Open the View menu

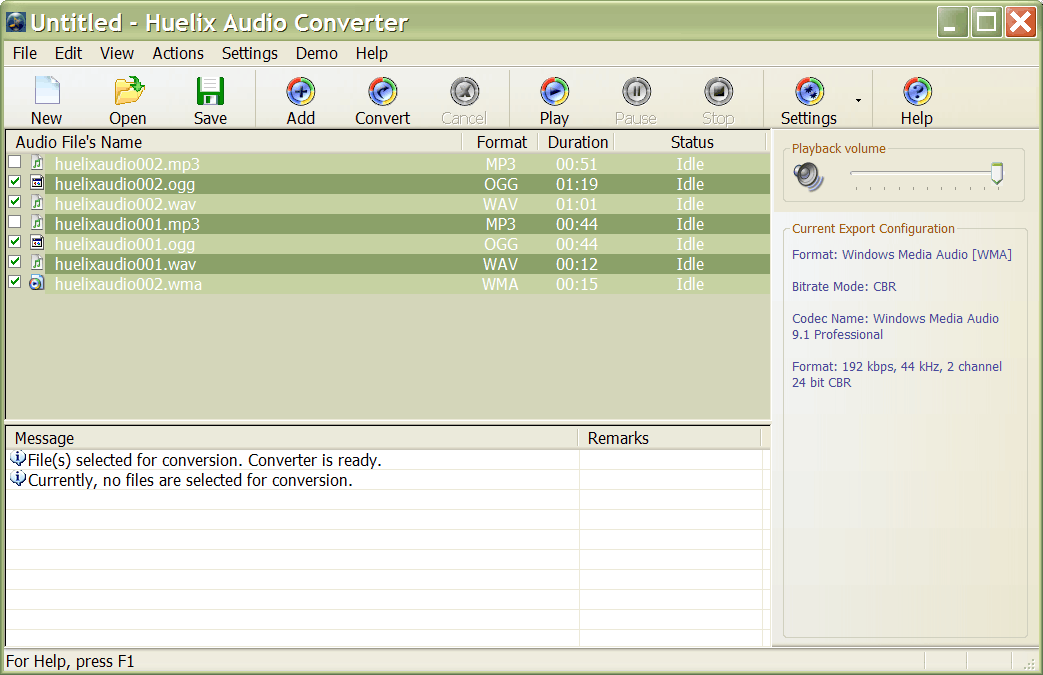(x=117, y=53)
